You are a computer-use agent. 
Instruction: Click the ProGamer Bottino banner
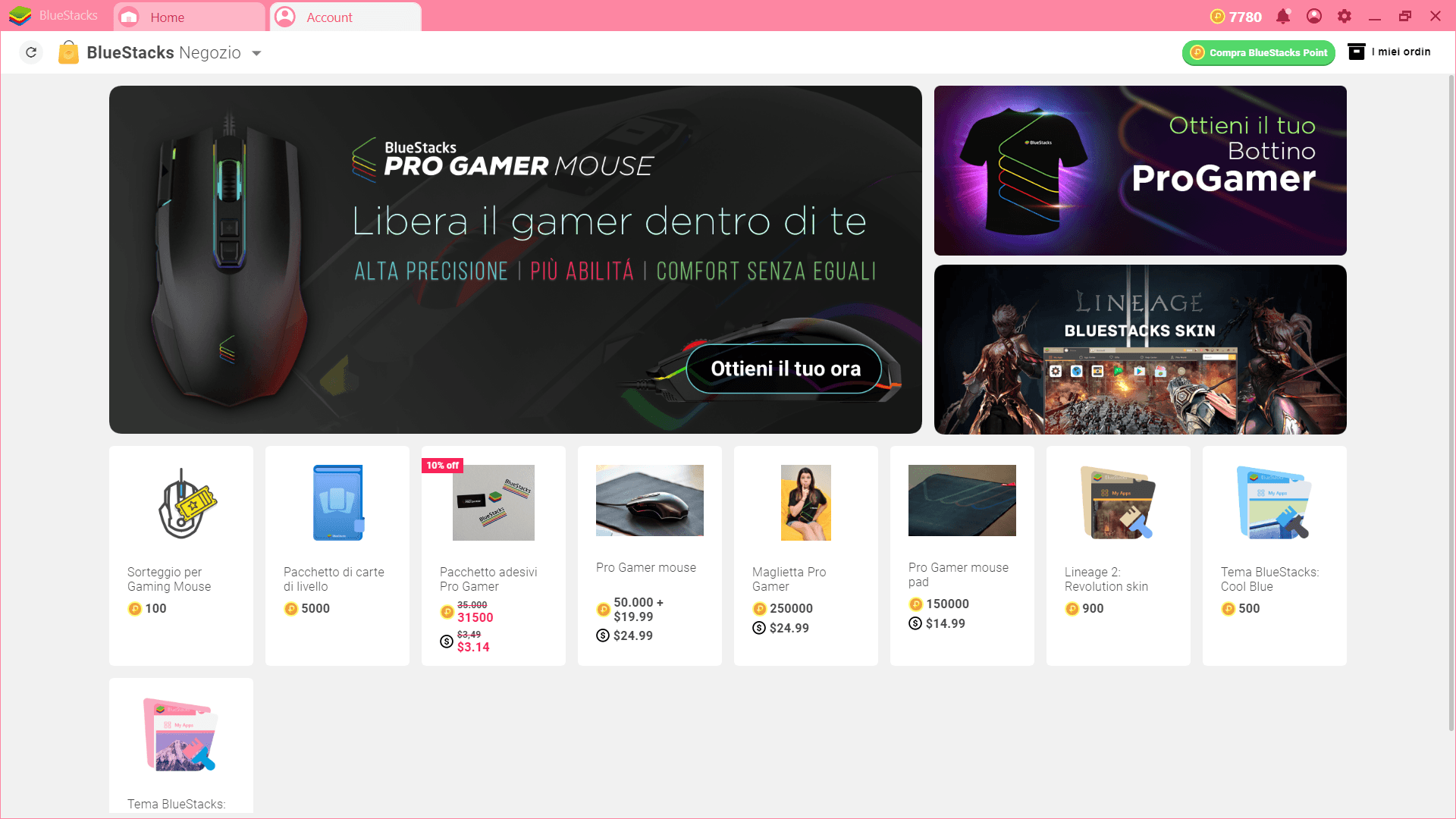coord(1139,170)
